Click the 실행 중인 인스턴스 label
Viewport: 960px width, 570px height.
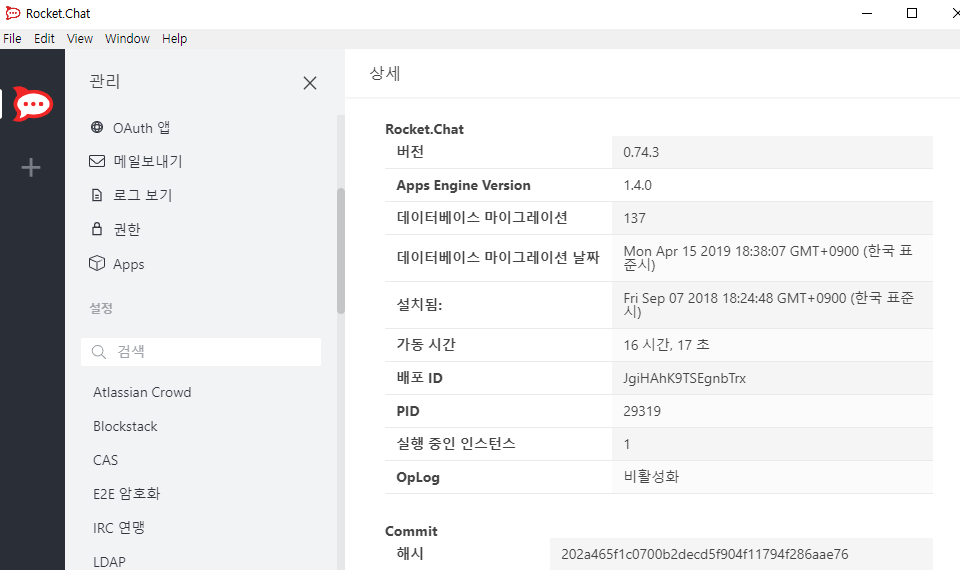tap(456, 444)
